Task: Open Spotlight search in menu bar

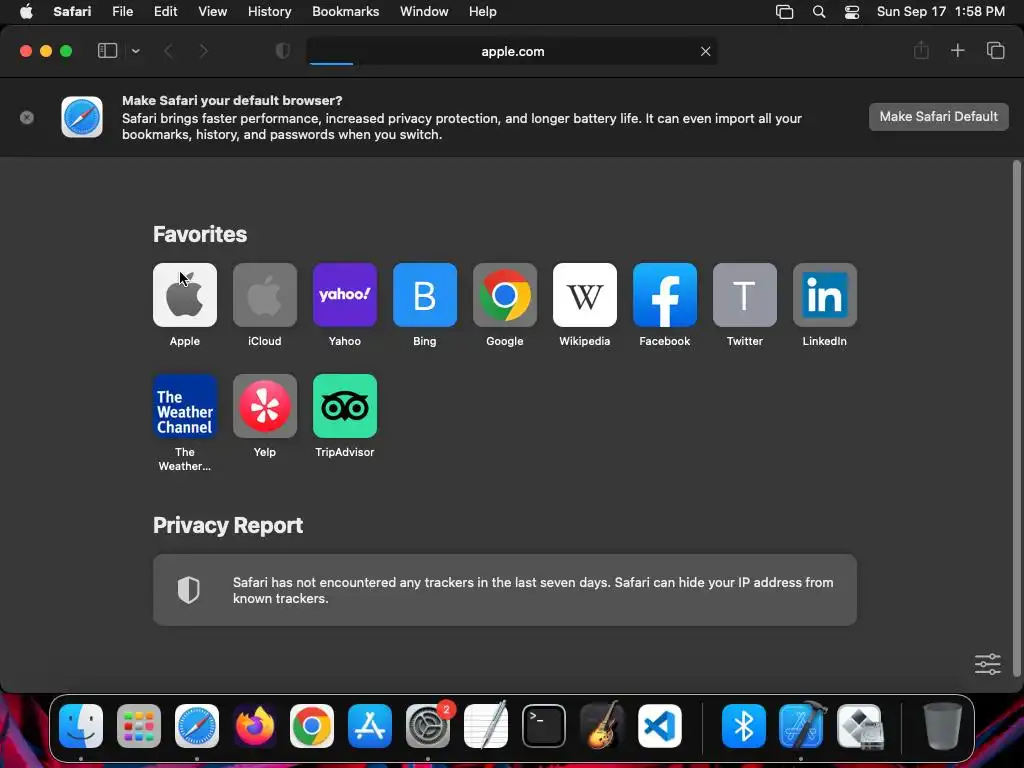Action: 818,12
